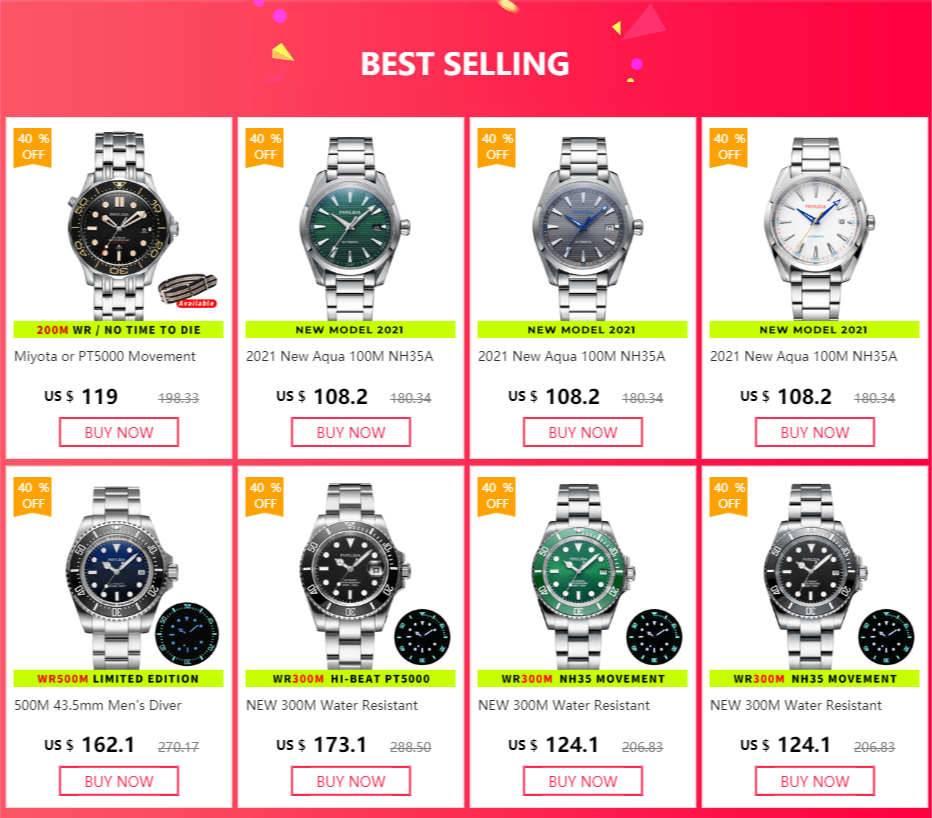Open the black No Time To Die watch image

[122, 226]
